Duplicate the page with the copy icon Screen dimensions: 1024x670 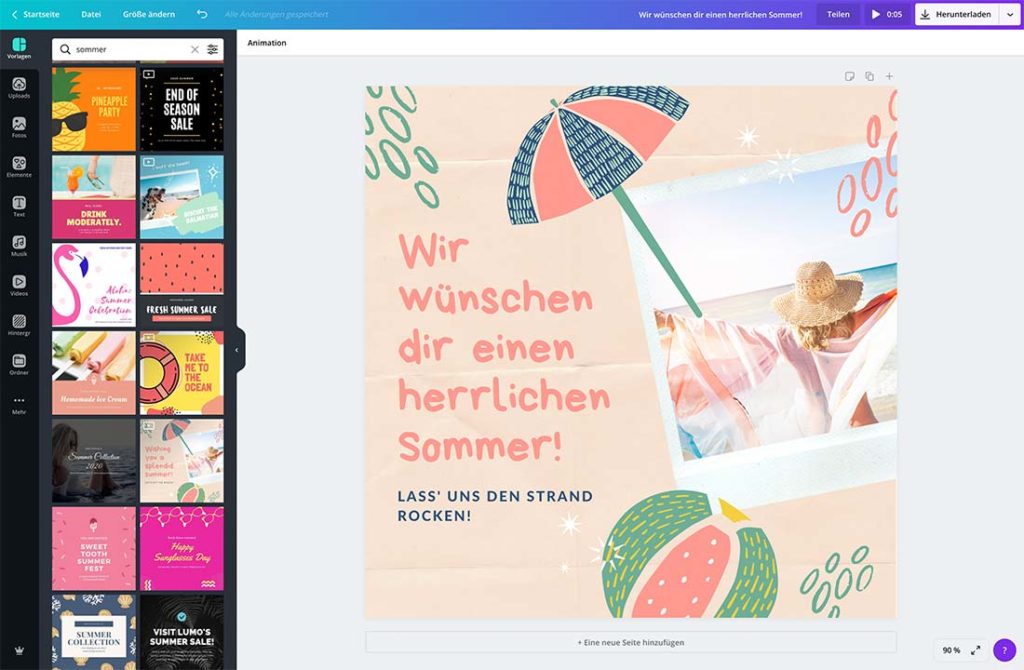869,76
